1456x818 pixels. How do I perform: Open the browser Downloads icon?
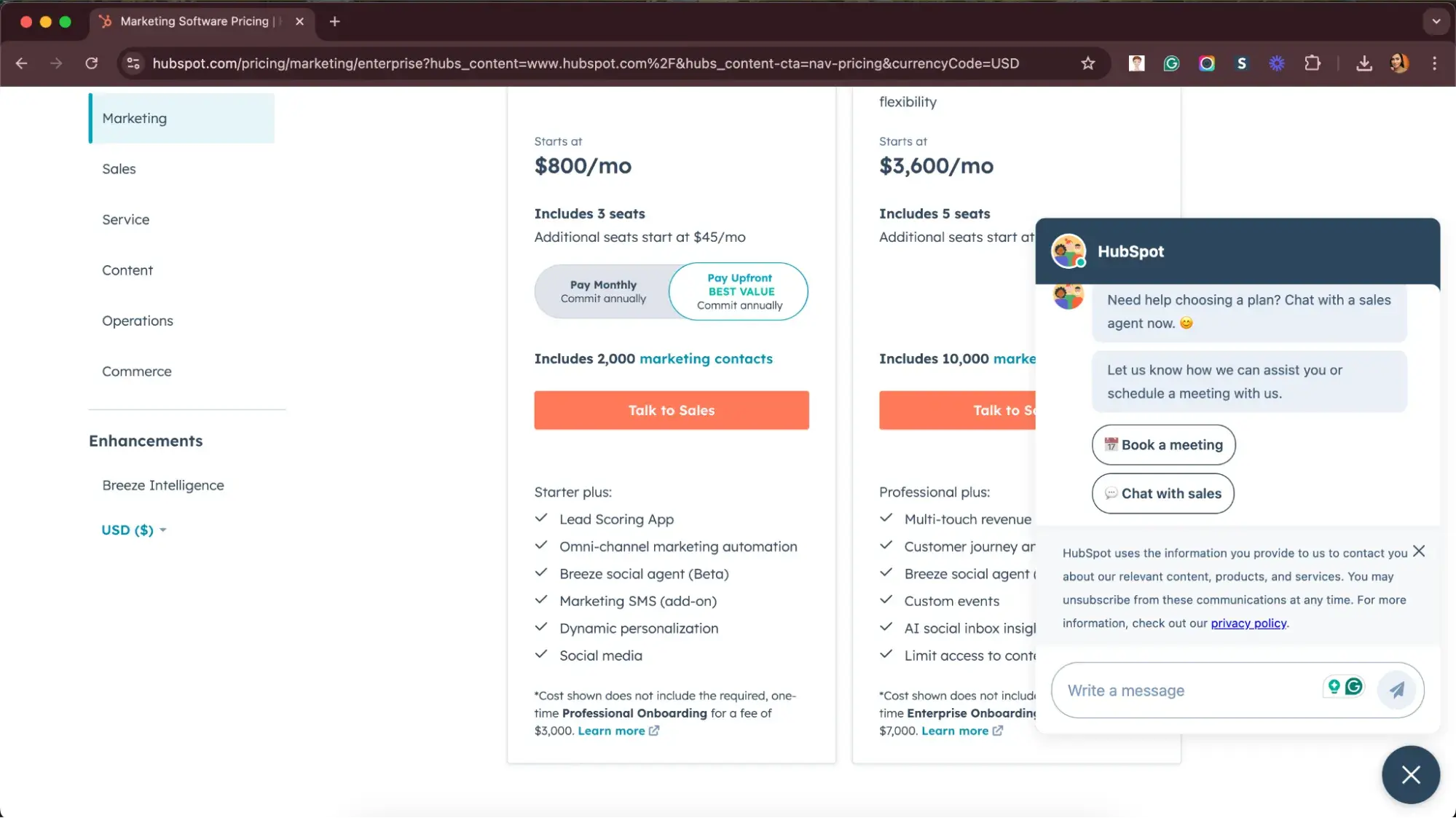[1363, 63]
